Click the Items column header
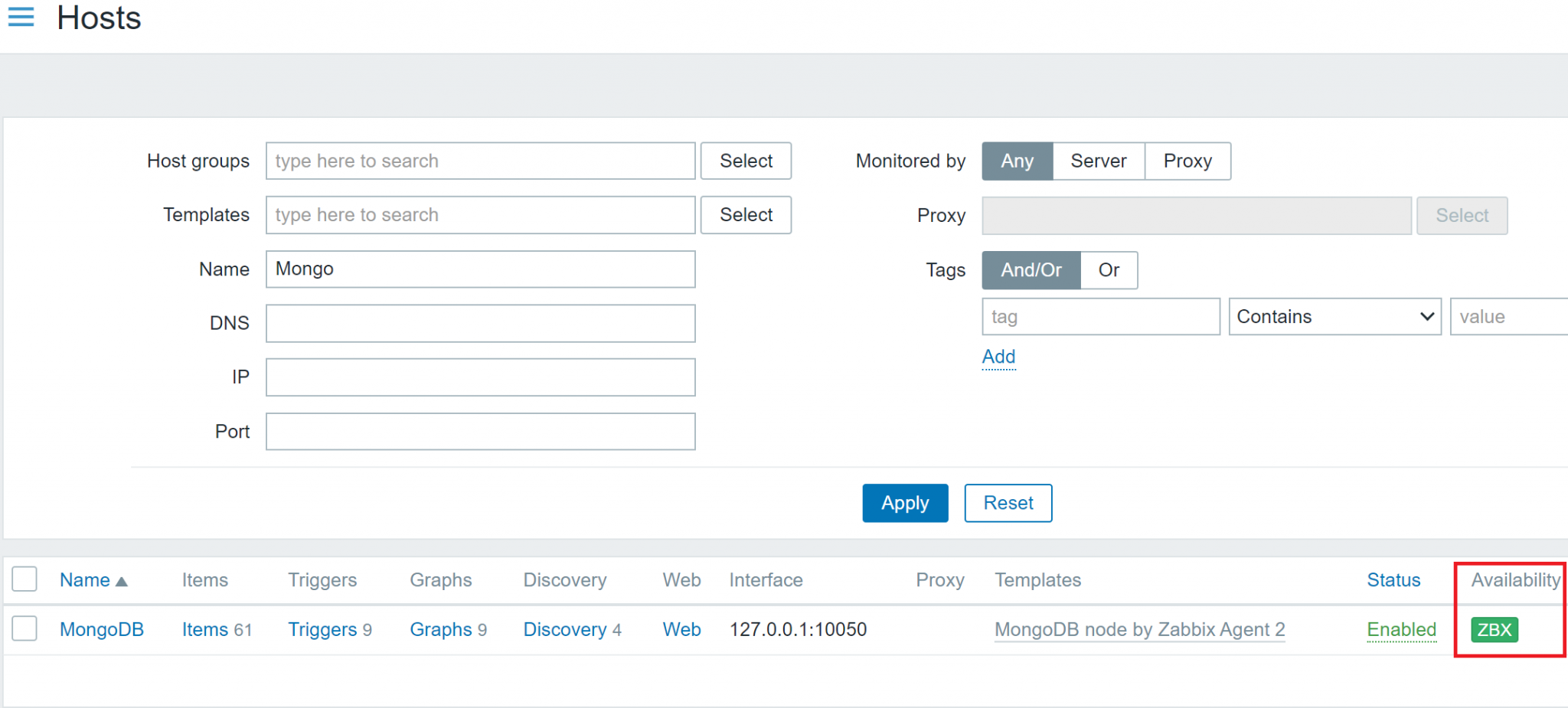The image size is (1568, 708). 204,579
